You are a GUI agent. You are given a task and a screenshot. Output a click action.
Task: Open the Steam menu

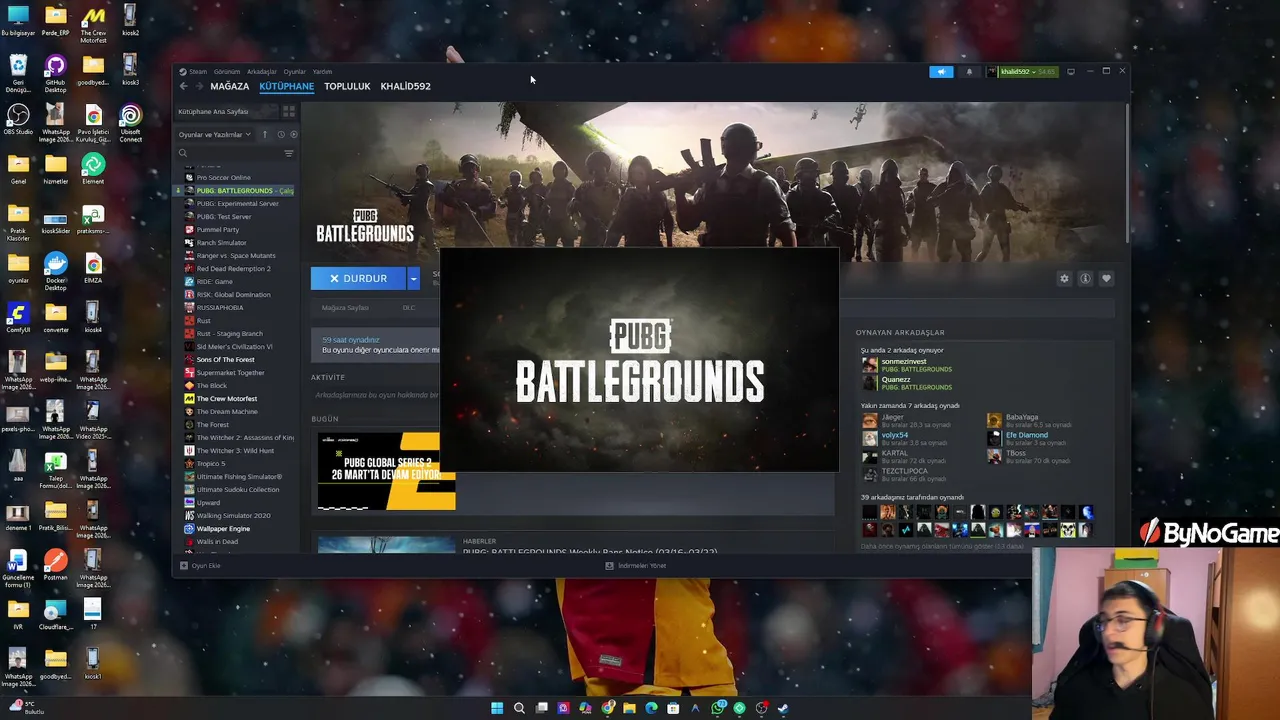click(198, 72)
